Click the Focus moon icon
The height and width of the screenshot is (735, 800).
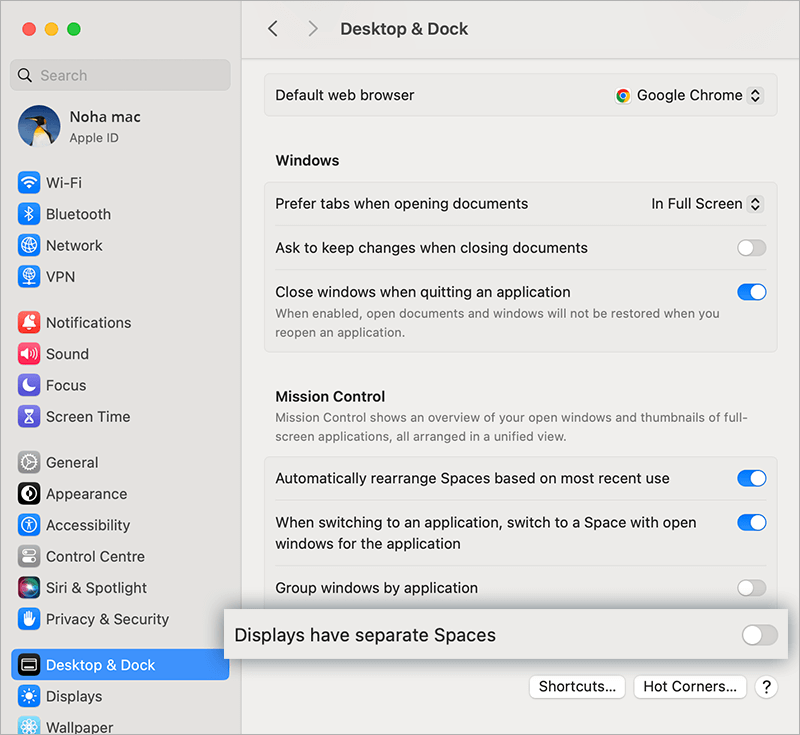29,385
